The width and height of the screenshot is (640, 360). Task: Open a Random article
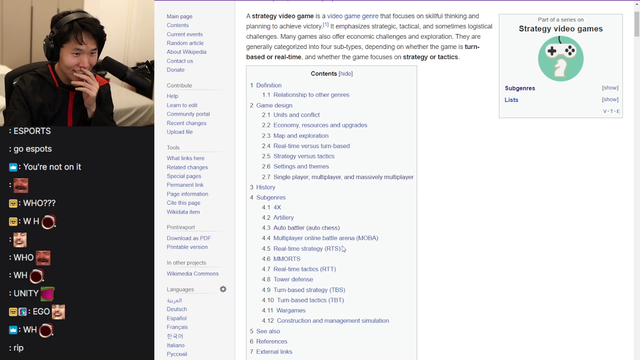pos(185,43)
